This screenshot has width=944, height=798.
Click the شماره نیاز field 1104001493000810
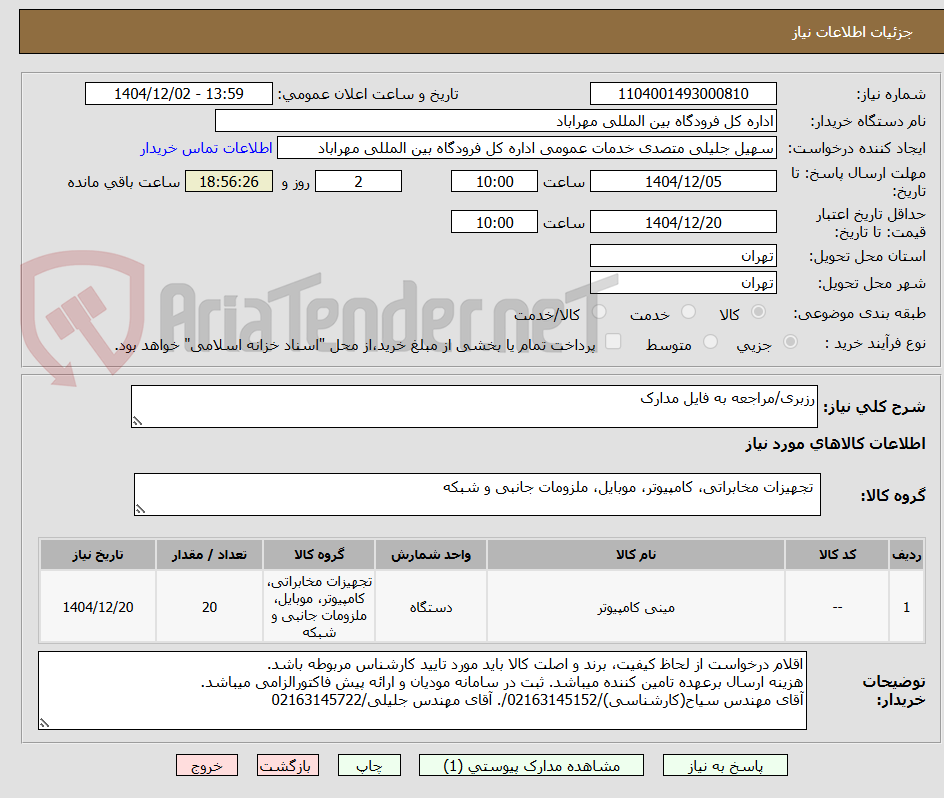tap(683, 94)
